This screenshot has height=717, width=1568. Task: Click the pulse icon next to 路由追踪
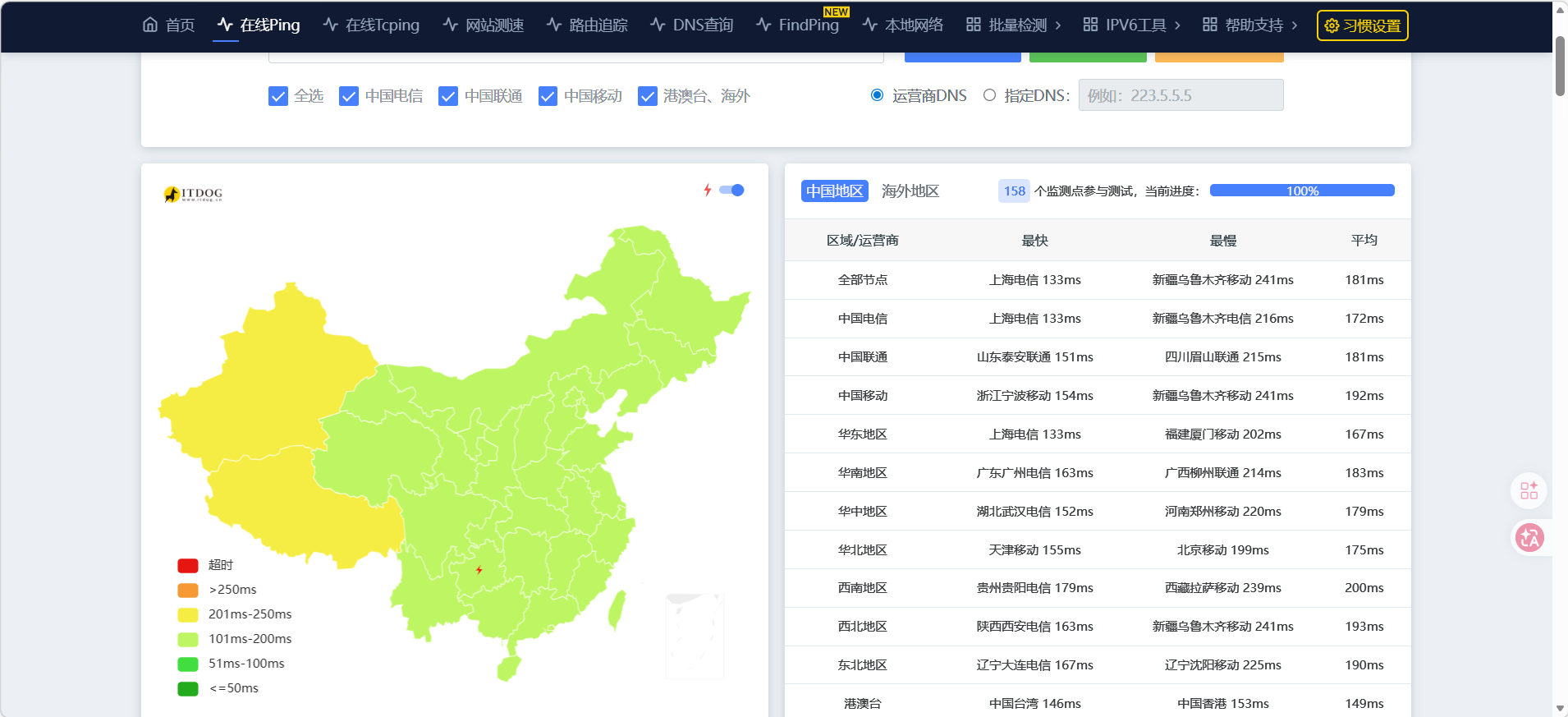coord(554,25)
